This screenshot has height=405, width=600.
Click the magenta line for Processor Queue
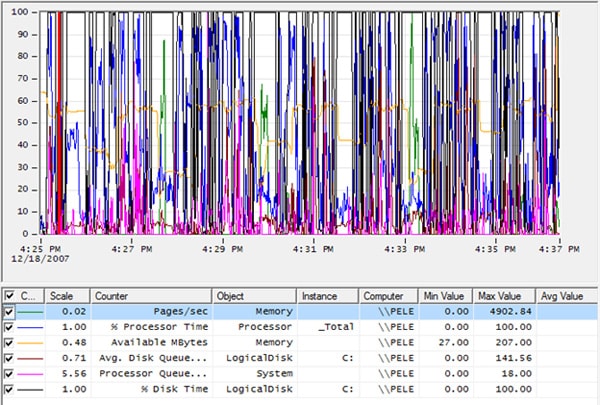(30, 374)
